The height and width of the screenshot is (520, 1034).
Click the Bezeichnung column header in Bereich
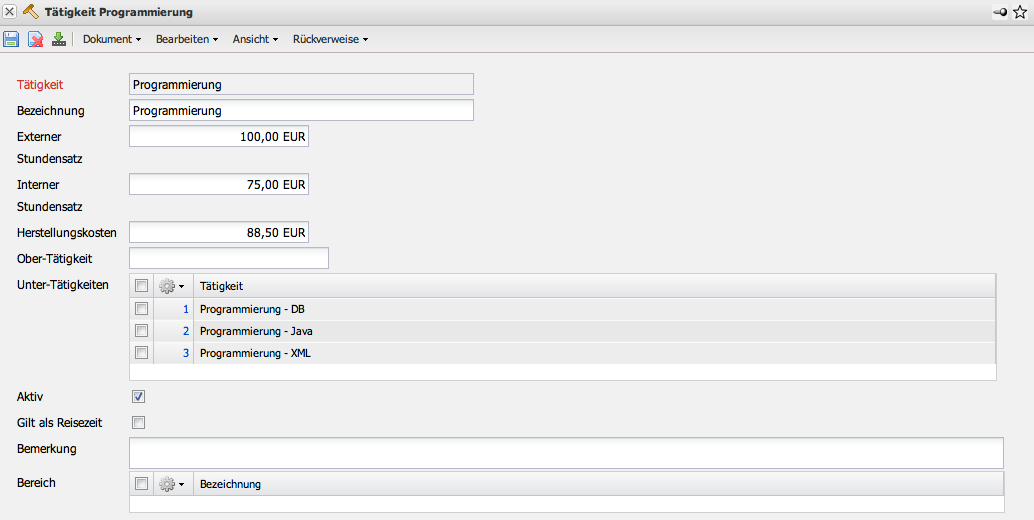coord(598,484)
